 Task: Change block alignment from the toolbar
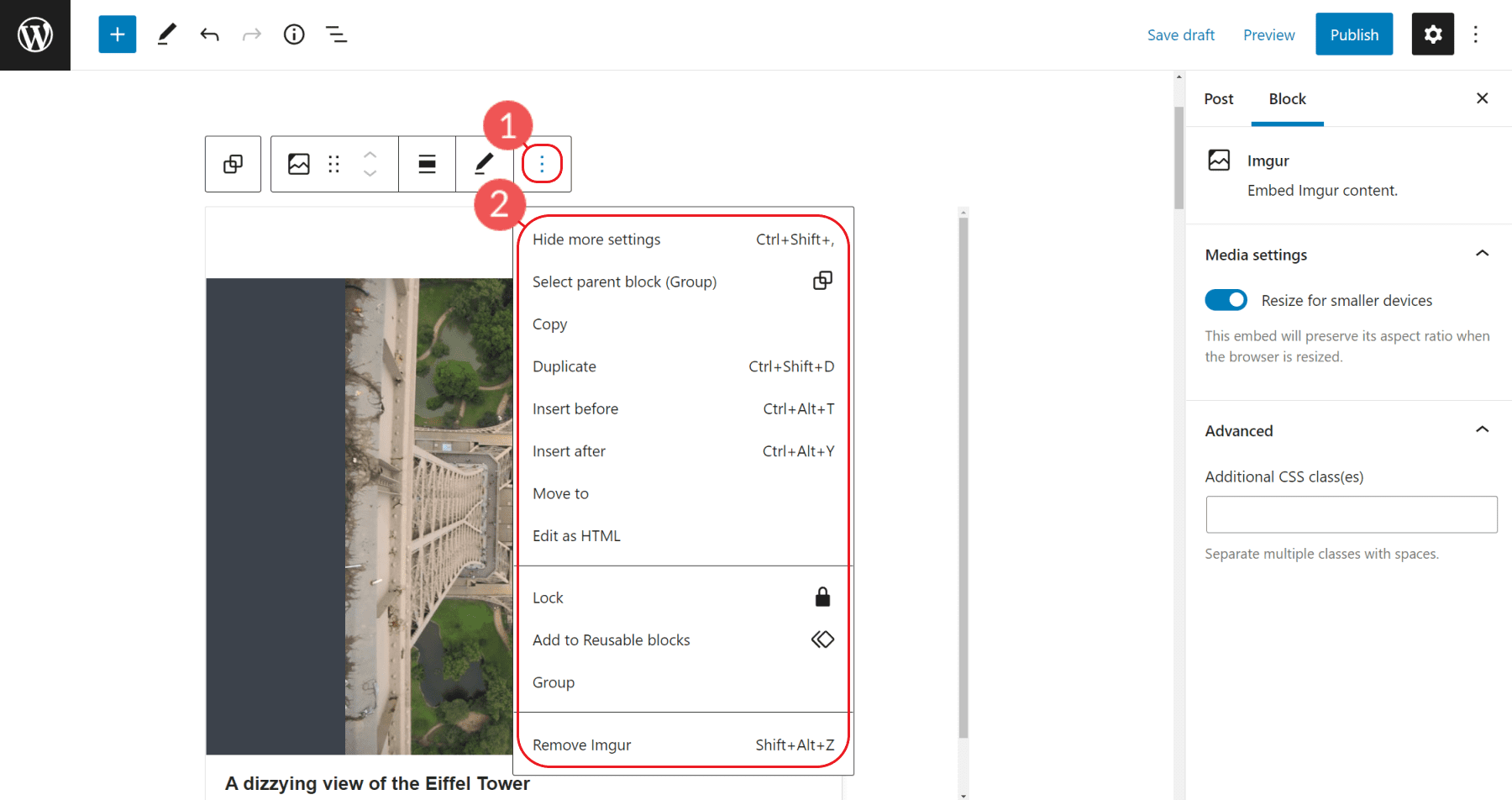427,164
